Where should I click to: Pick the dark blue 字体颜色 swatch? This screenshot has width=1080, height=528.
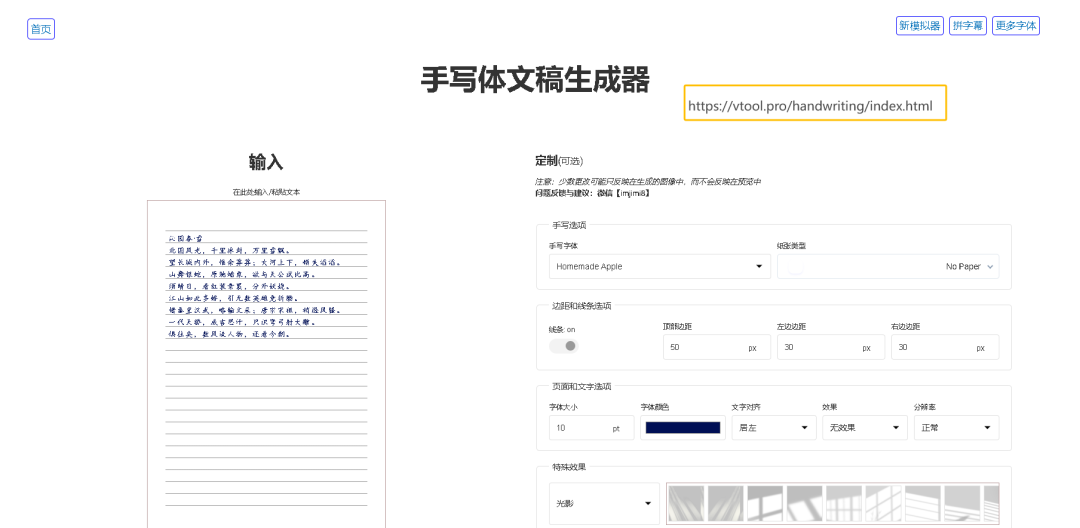683,428
